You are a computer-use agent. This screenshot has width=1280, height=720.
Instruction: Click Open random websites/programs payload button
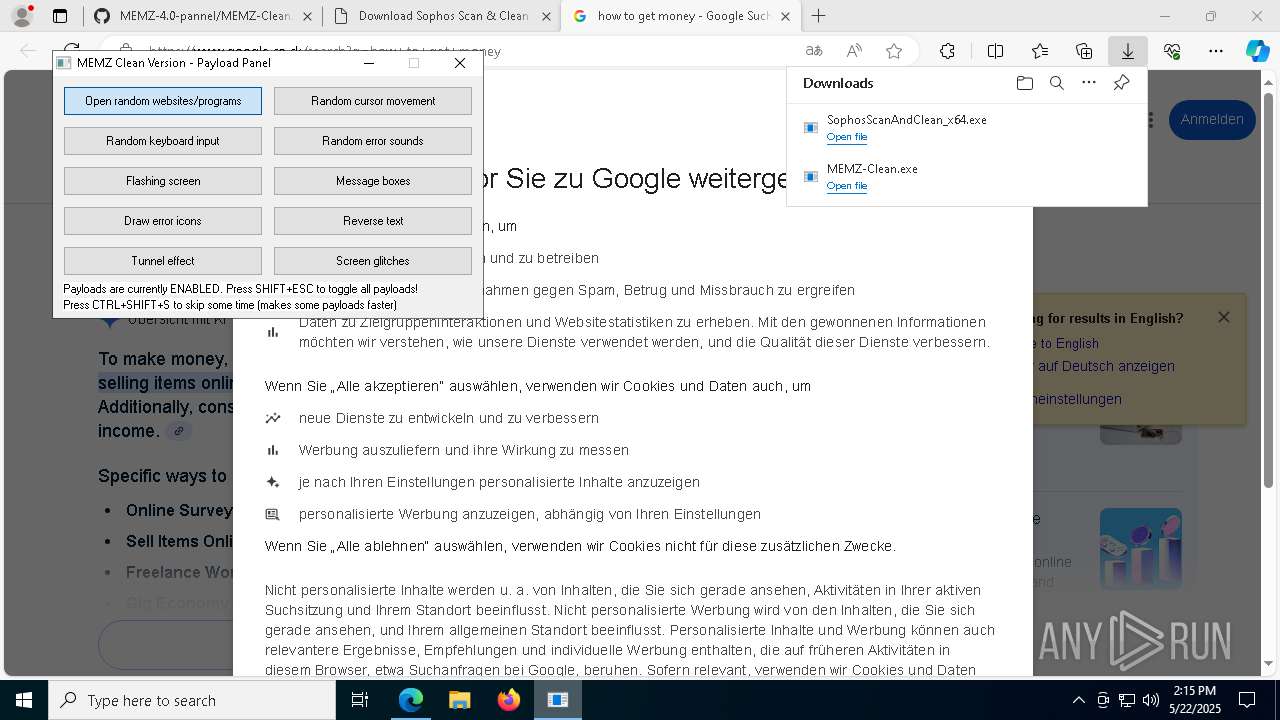[x=163, y=101]
